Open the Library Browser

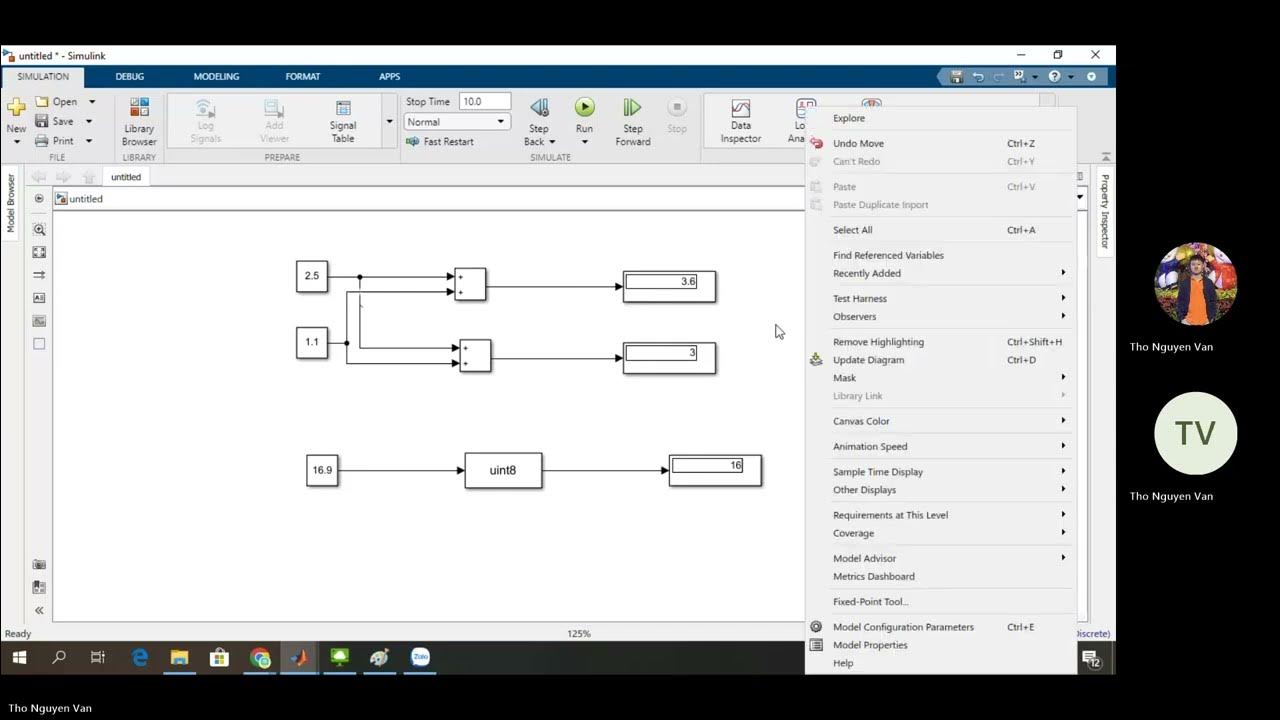tap(139, 121)
